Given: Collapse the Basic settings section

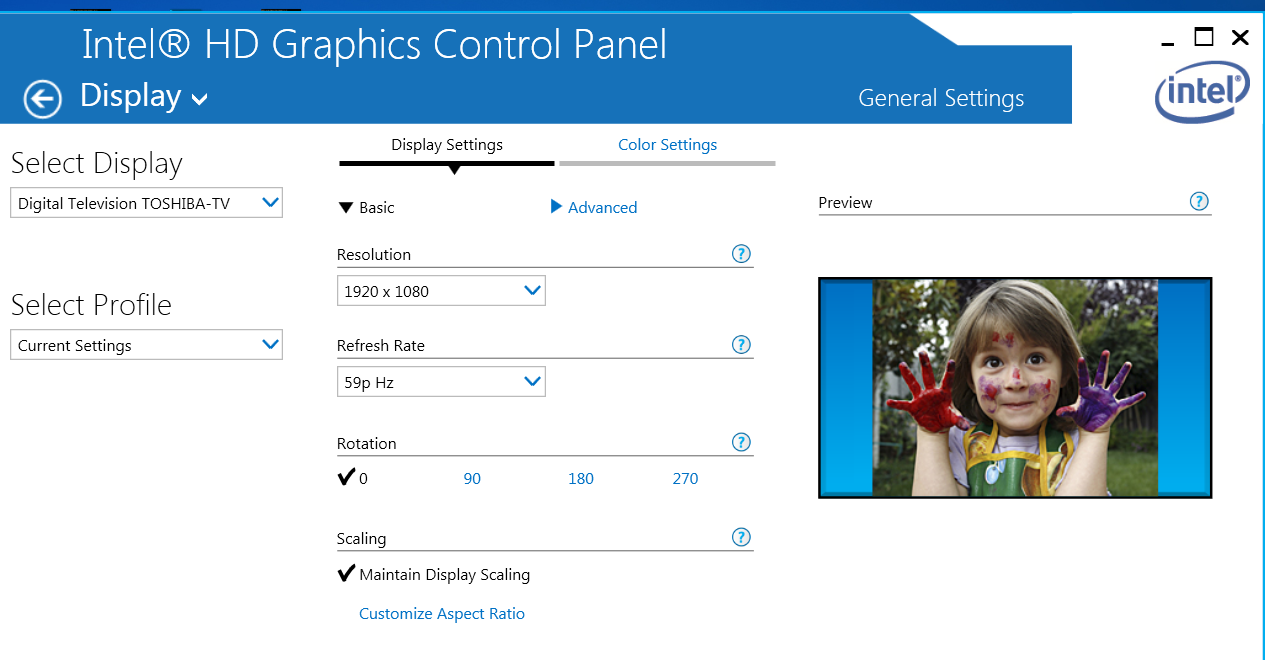Looking at the screenshot, I should click(367, 208).
